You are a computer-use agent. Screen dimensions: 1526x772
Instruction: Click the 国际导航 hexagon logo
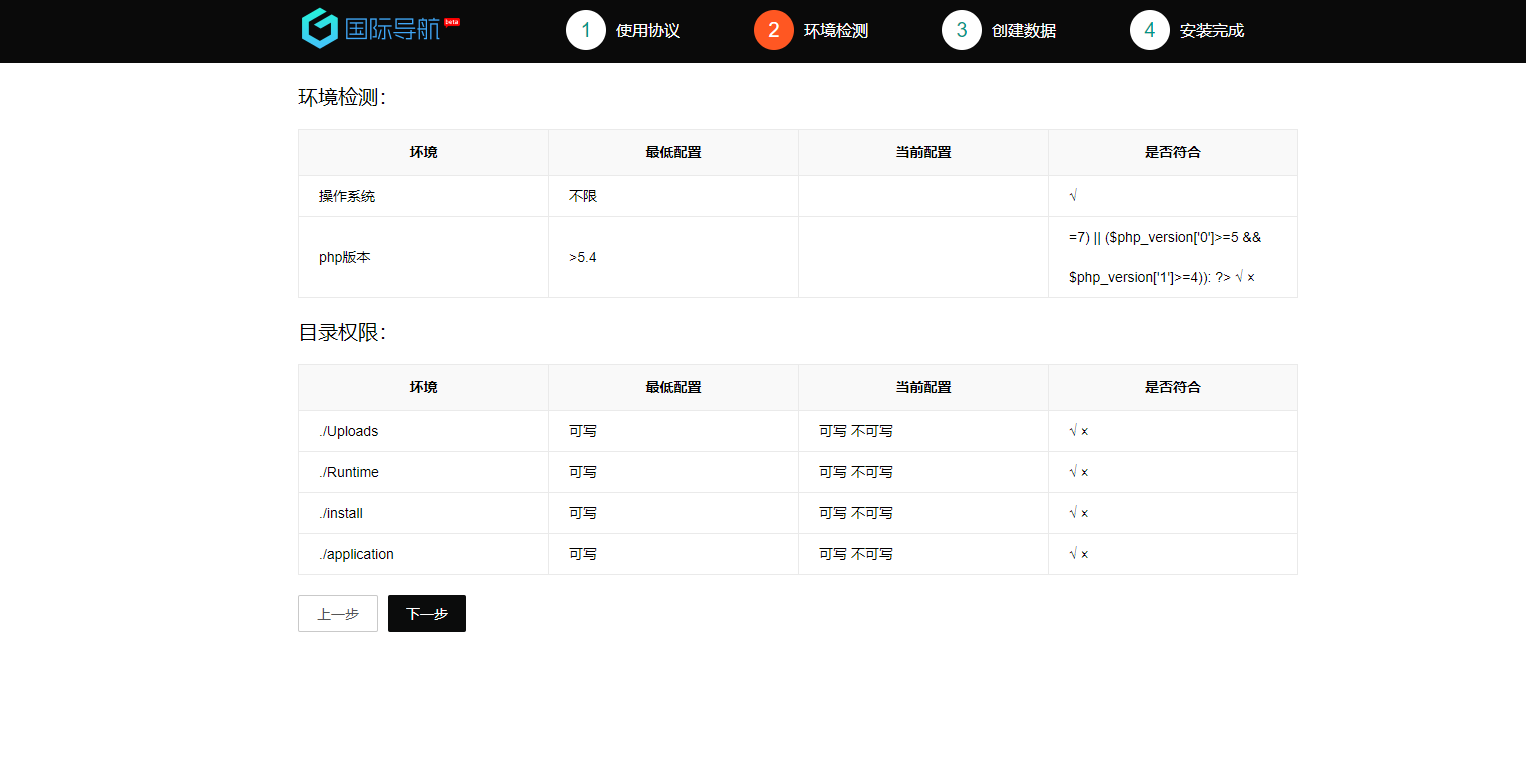coord(318,28)
